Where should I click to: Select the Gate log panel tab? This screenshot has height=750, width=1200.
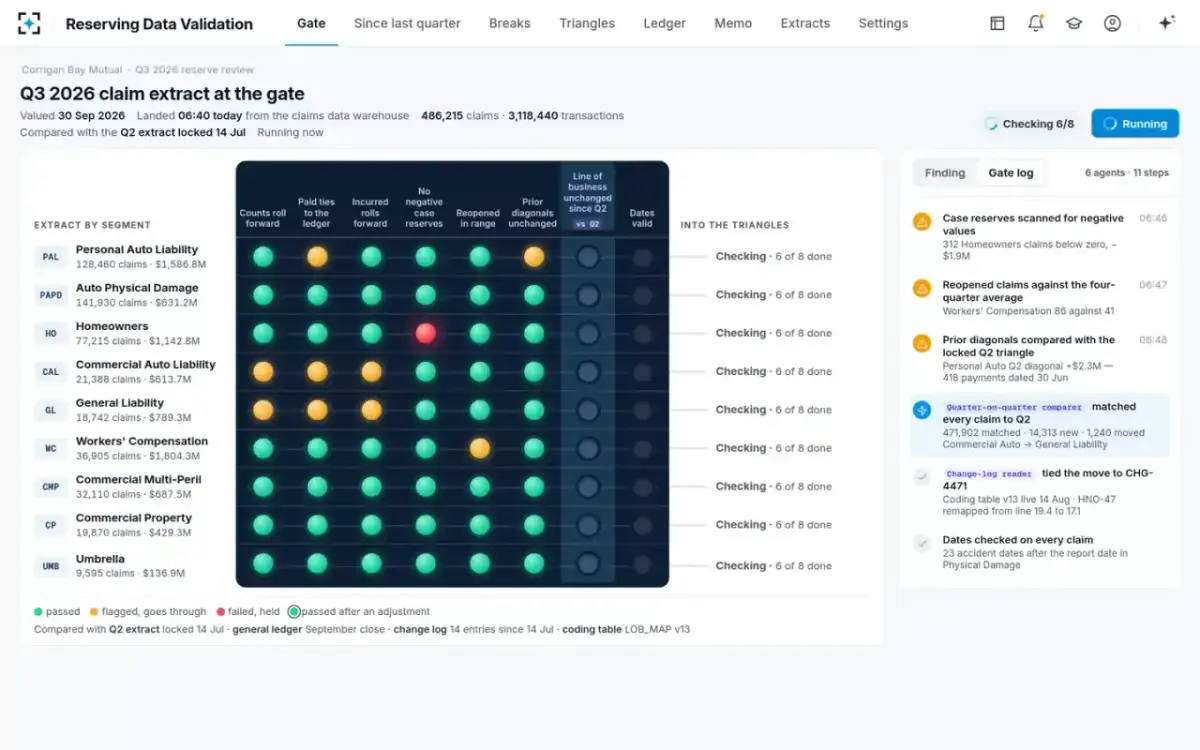point(1011,173)
